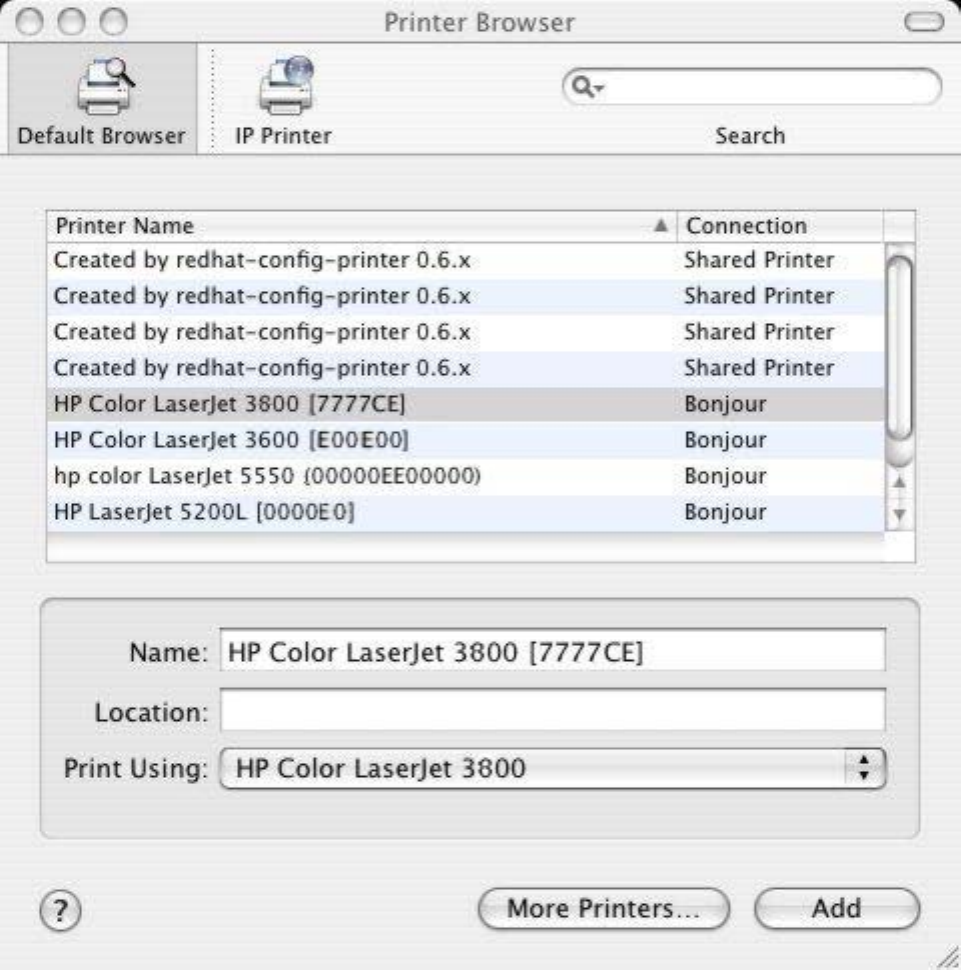Screen dimensions: 961x970
Task: Click inside the Search field
Action: (x=752, y=87)
